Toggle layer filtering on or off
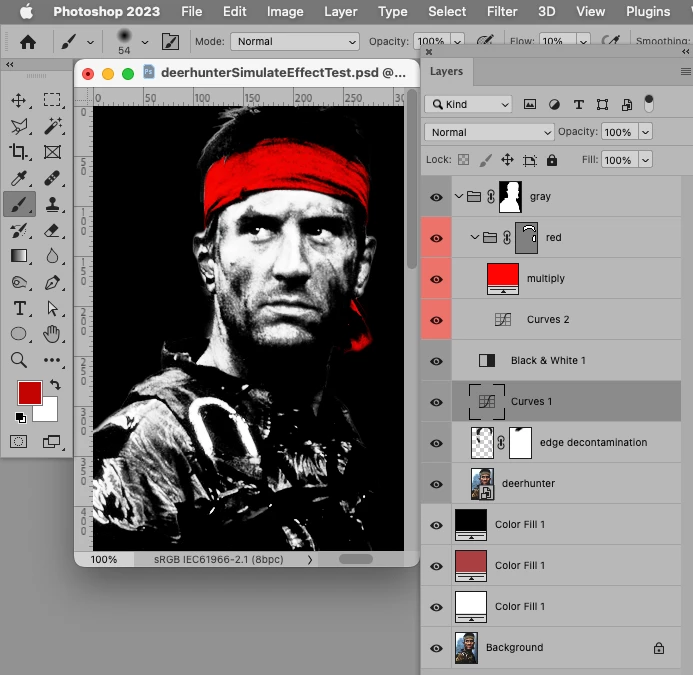Image resolution: width=693 pixels, height=675 pixels. click(649, 104)
